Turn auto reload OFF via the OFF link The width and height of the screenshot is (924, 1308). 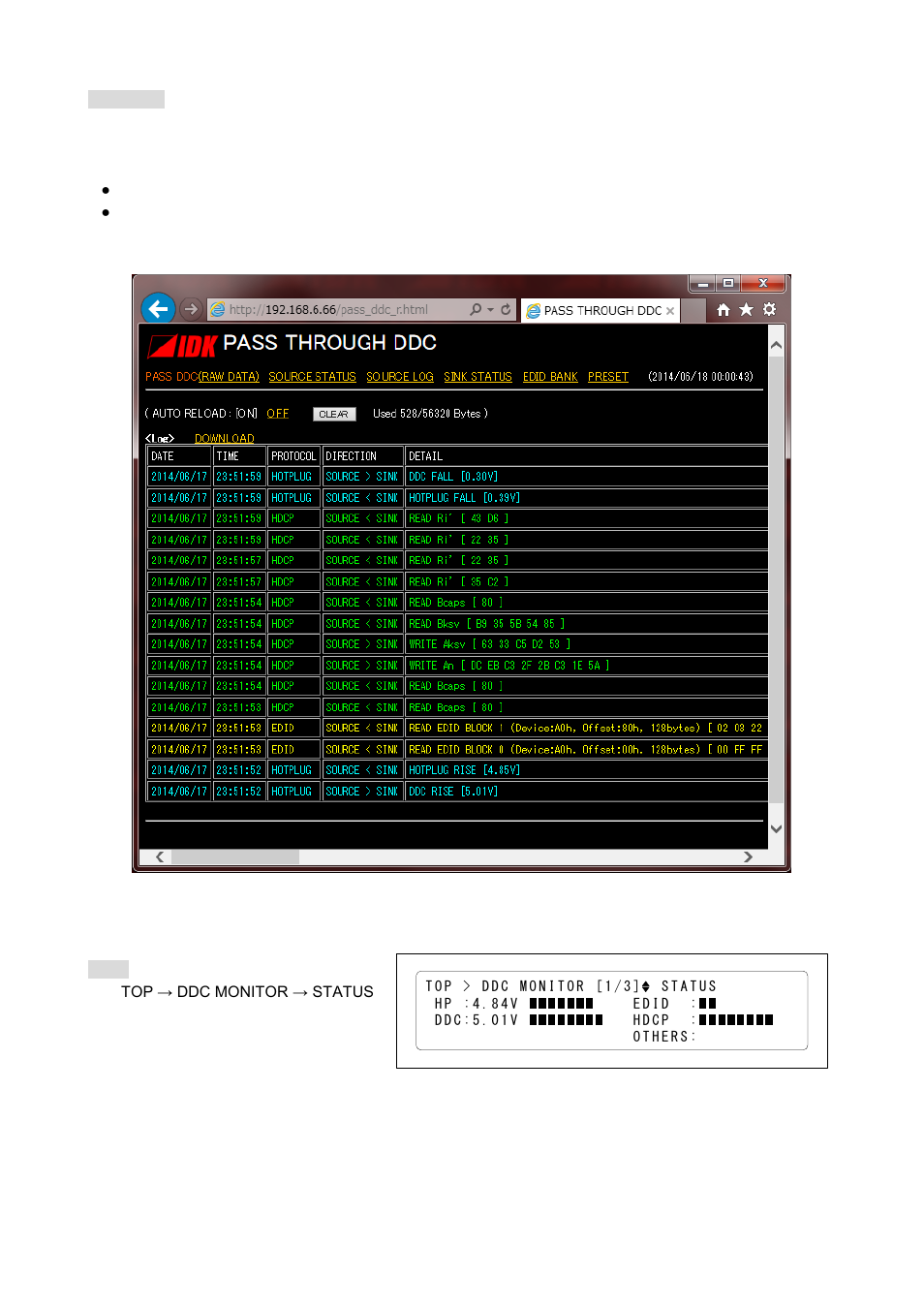coord(278,414)
